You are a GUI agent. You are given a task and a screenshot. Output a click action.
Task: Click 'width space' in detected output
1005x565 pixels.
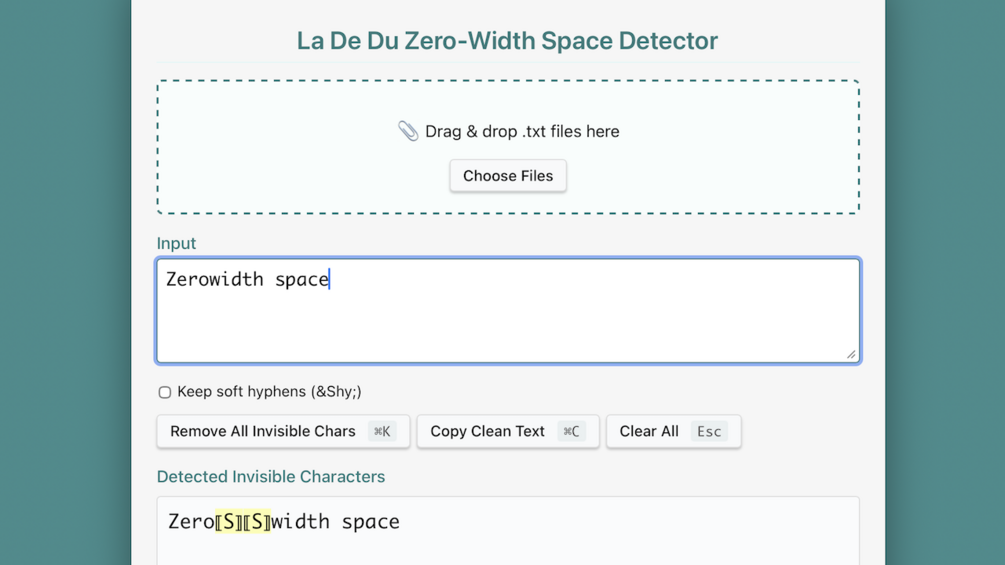click(x=335, y=522)
